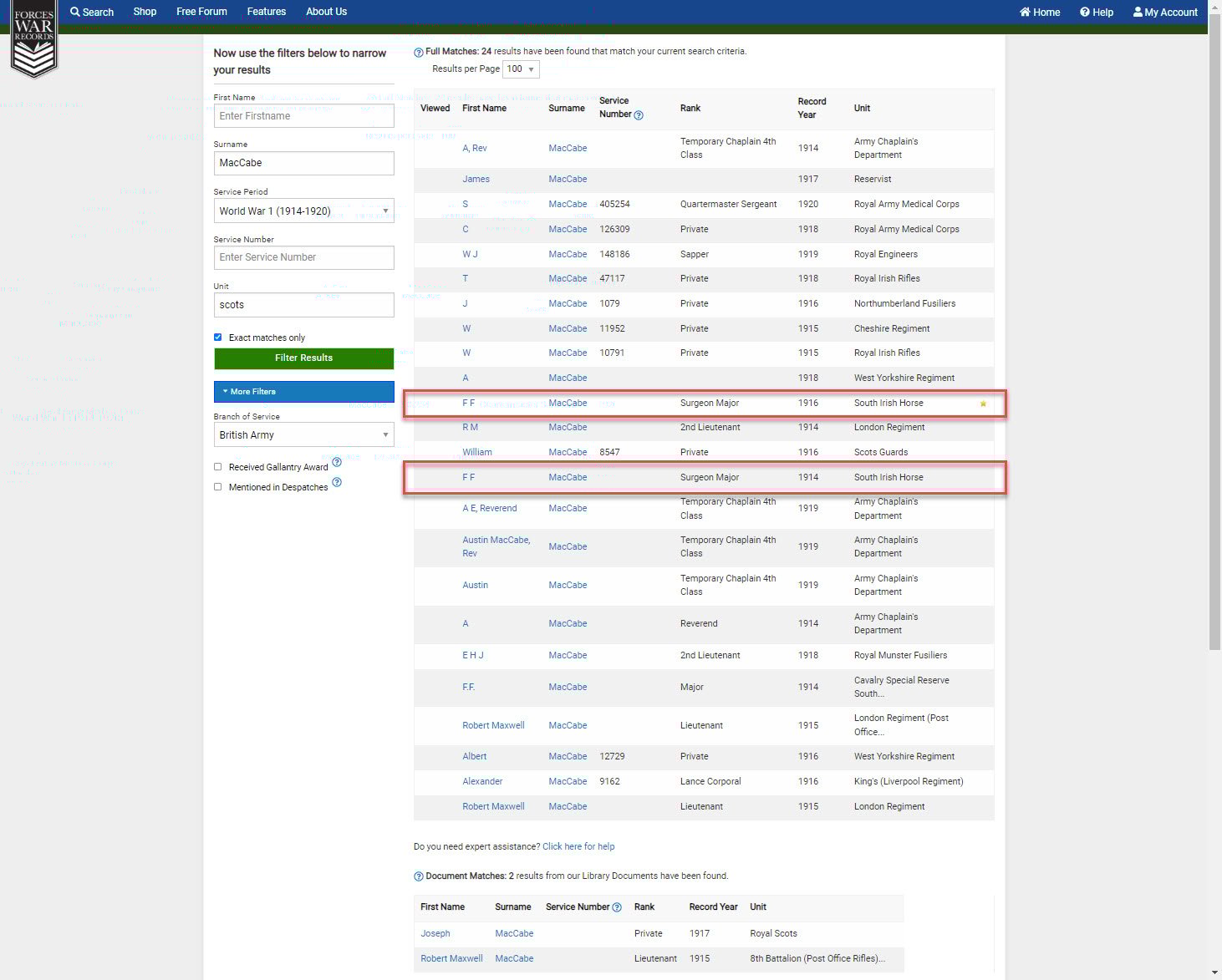Open the Free Forum menu item
1222x980 pixels.
(201, 12)
